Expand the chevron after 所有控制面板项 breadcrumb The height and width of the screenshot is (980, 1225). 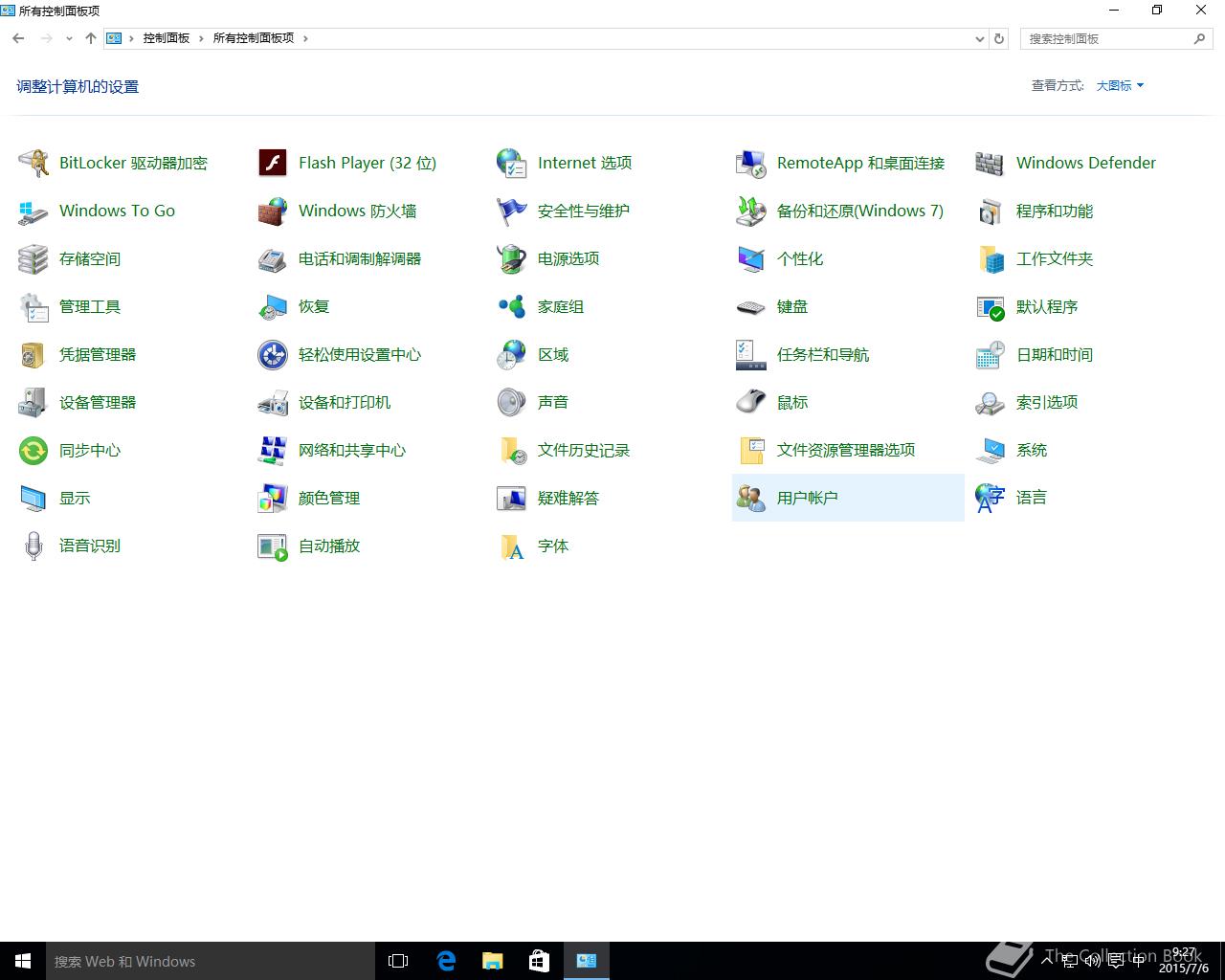point(305,38)
